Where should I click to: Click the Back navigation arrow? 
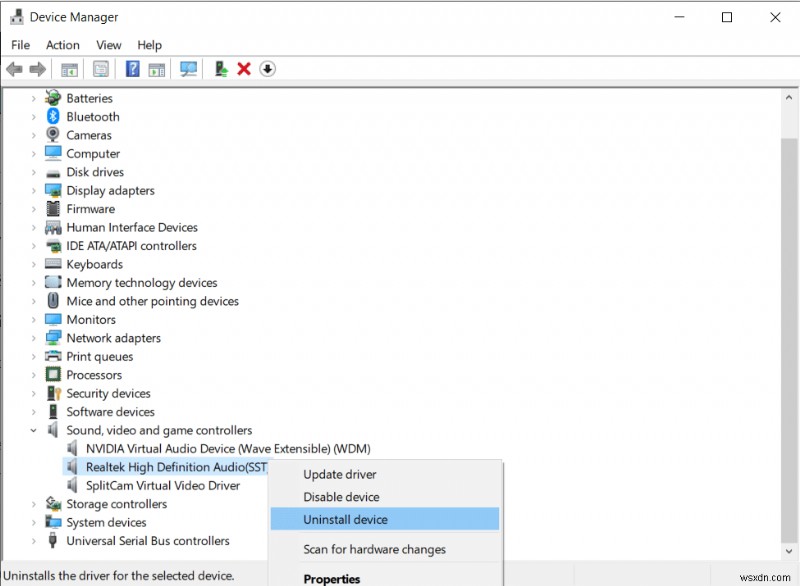click(x=13, y=68)
